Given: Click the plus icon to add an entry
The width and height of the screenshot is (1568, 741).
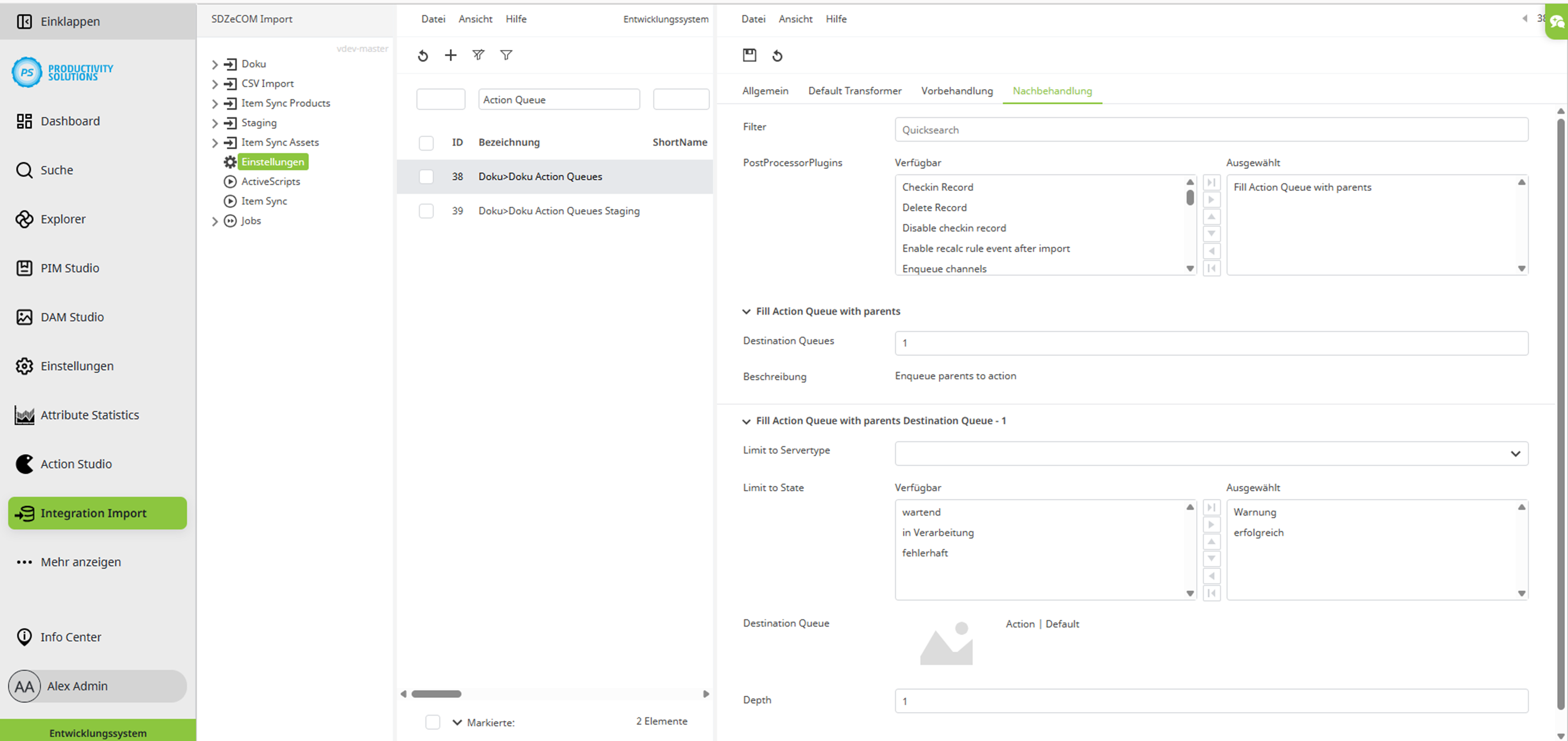Looking at the screenshot, I should (450, 55).
